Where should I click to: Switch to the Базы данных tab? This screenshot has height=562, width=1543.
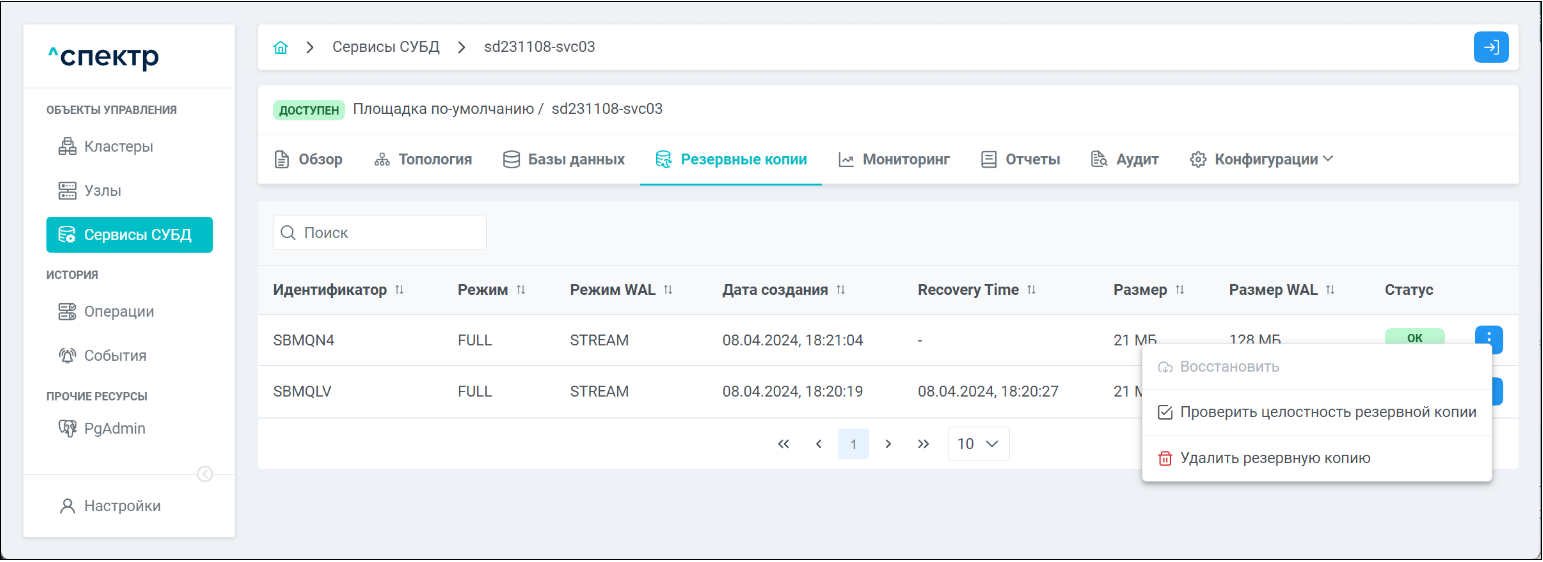click(x=564, y=159)
